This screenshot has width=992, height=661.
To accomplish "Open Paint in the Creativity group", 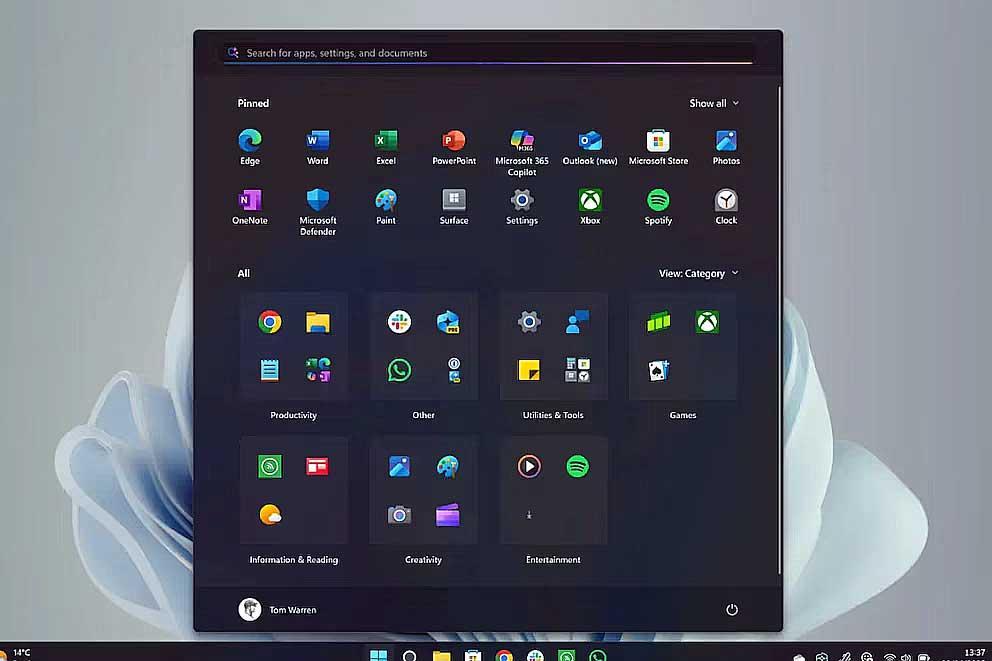I will tap(447, 467).
